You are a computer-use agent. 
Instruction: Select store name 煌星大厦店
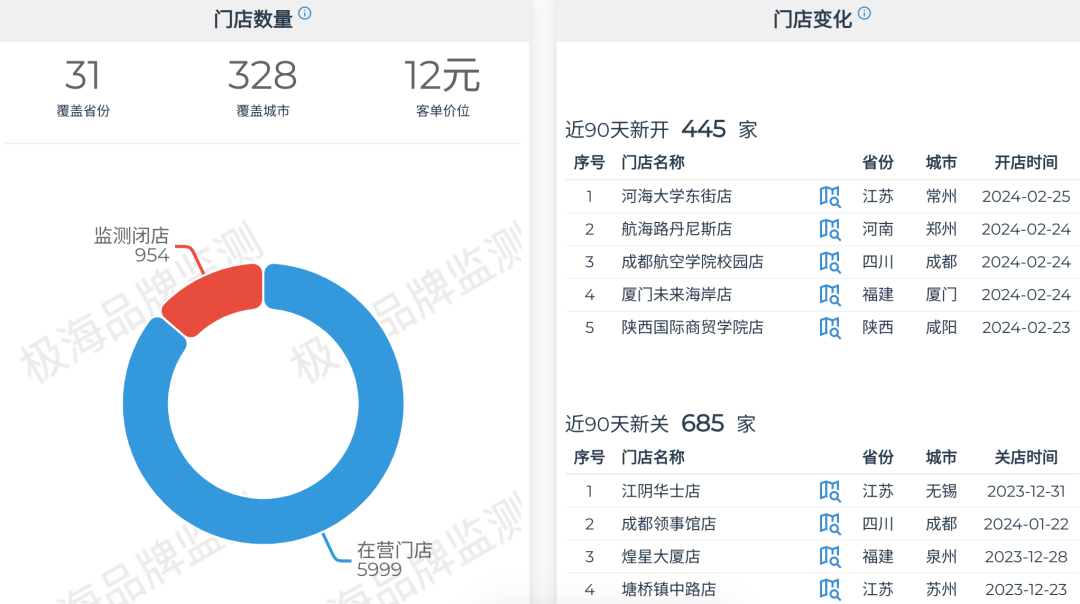click(x=661, y=556)
